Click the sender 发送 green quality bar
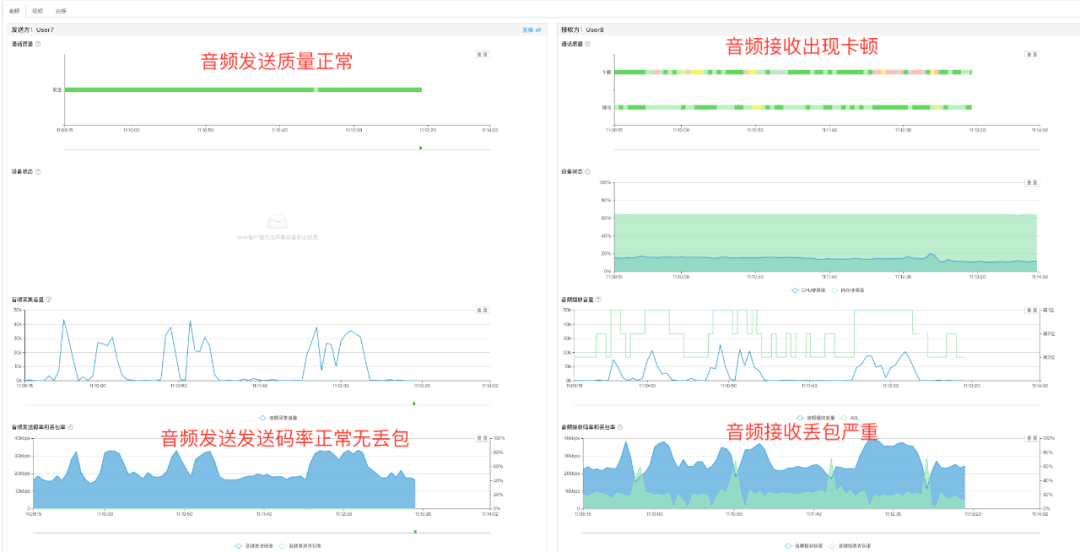This screenshot has height=552, width=1080. click(243, 90)
